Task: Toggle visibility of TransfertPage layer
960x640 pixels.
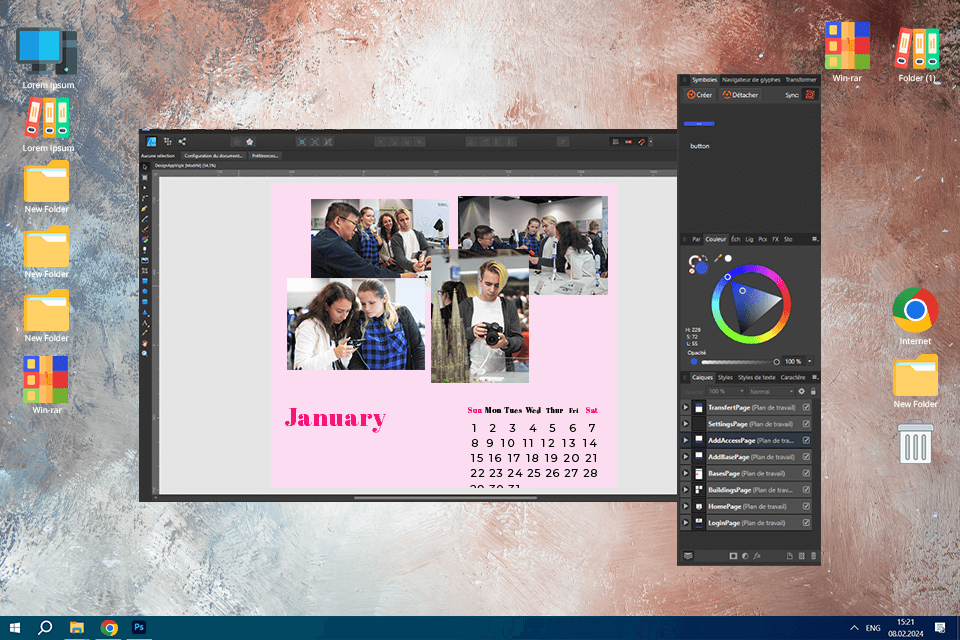Action: (x=806, y=407)
